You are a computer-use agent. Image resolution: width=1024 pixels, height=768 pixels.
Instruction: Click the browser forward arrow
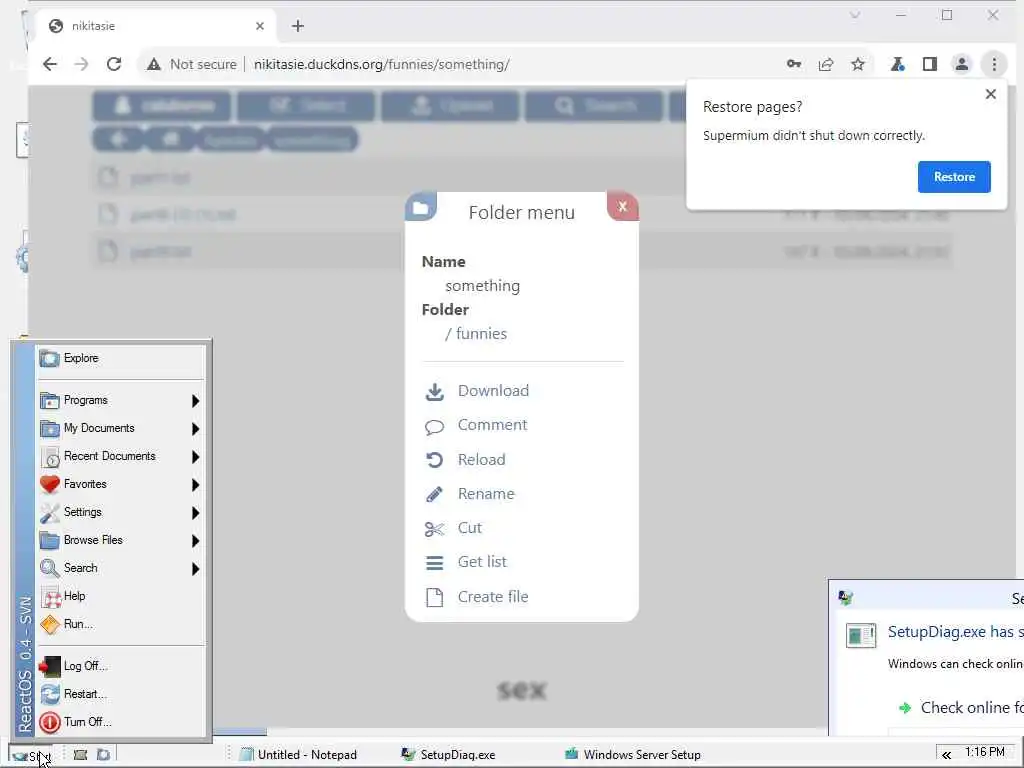click(x=81, y=64)
